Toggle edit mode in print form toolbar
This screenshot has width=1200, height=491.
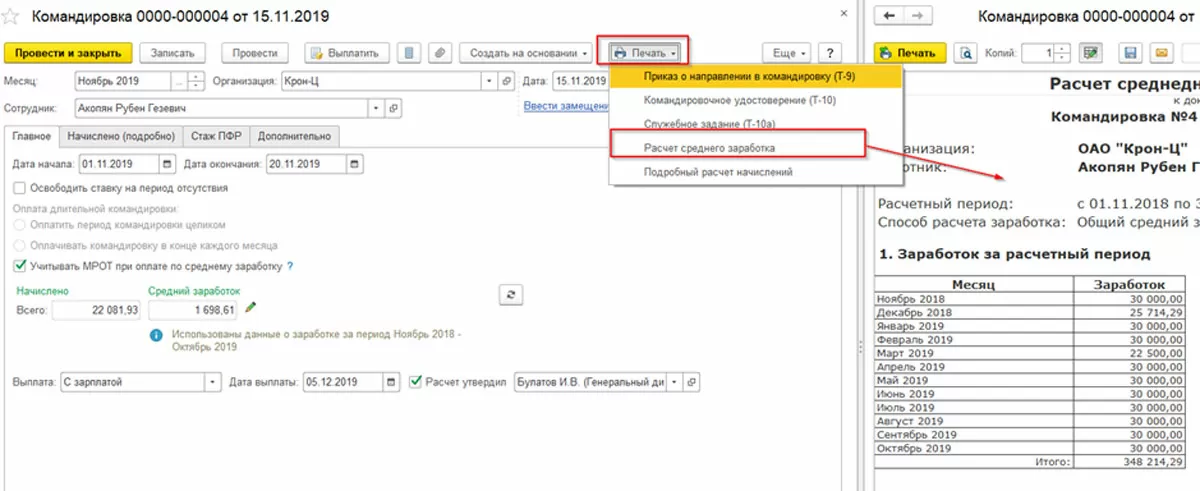pos(1090,53)
